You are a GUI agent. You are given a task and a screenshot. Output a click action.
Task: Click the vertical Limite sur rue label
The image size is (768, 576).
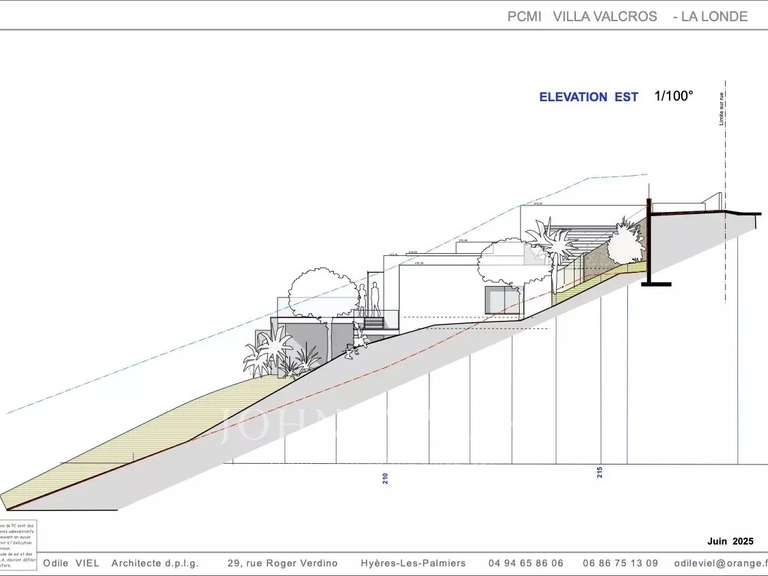point(721,110)
